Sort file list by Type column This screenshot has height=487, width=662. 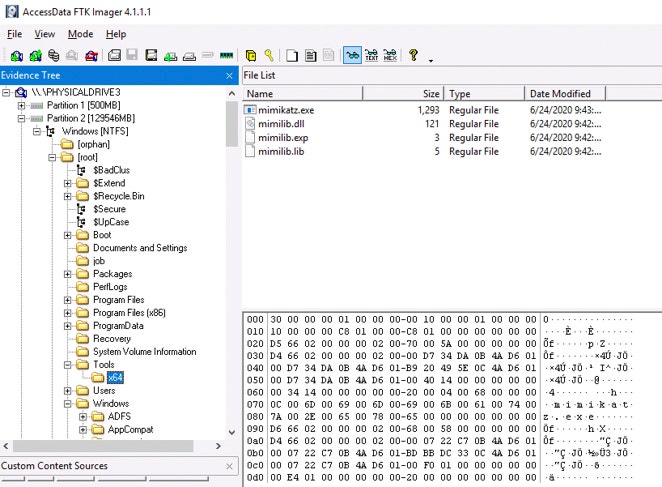point(484,94)
